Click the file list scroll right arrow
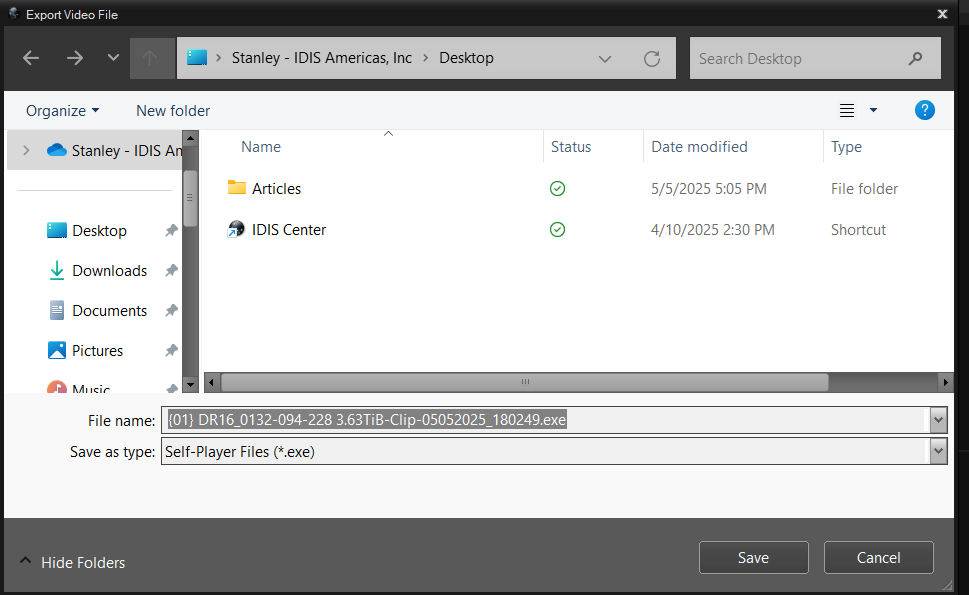The width and height of the screenshot is (969, 595). point(946,382)
